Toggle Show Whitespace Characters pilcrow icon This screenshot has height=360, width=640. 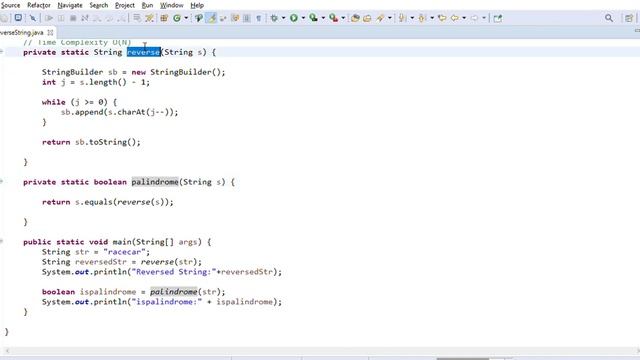(x=258, y=18)
